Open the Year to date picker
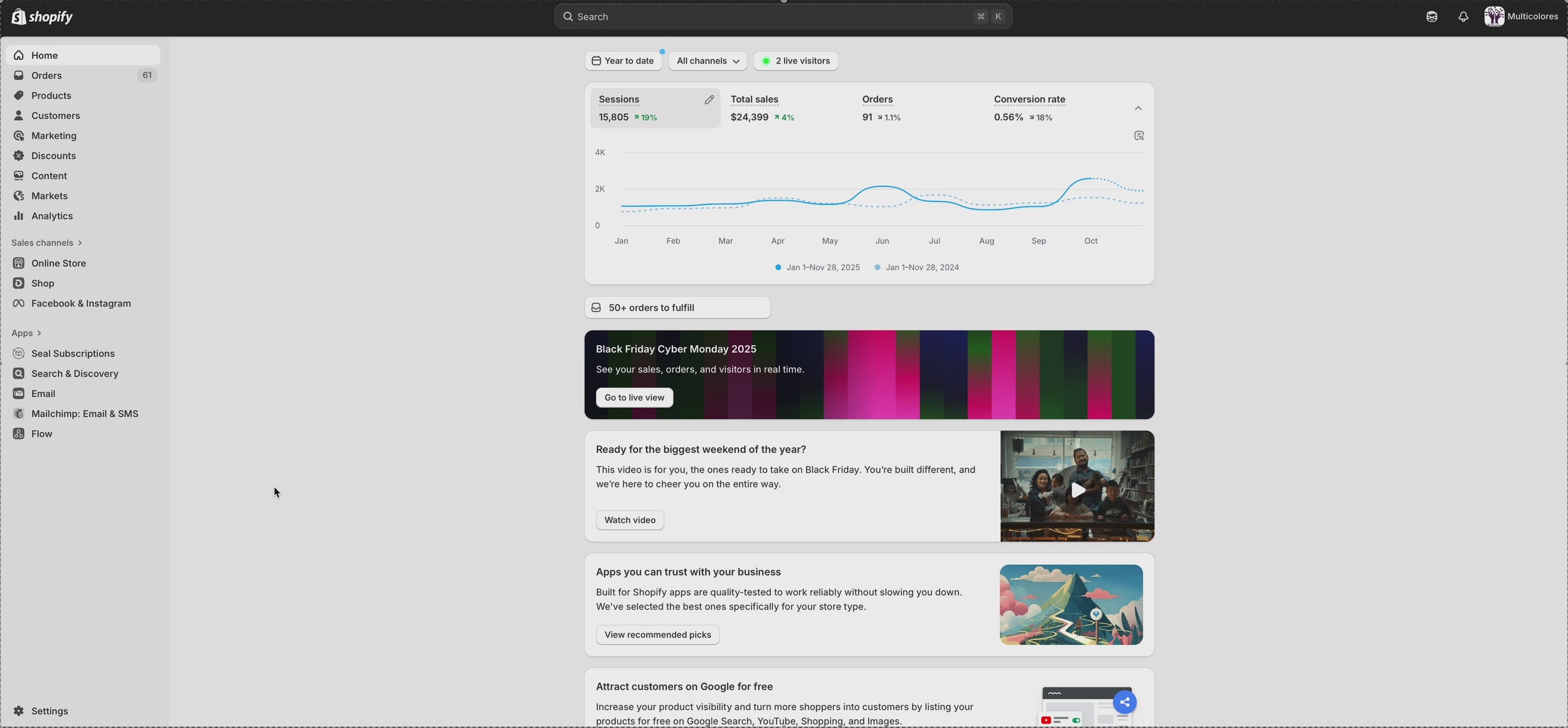This screenshot has height=728, width=1568. coord(623,61)
